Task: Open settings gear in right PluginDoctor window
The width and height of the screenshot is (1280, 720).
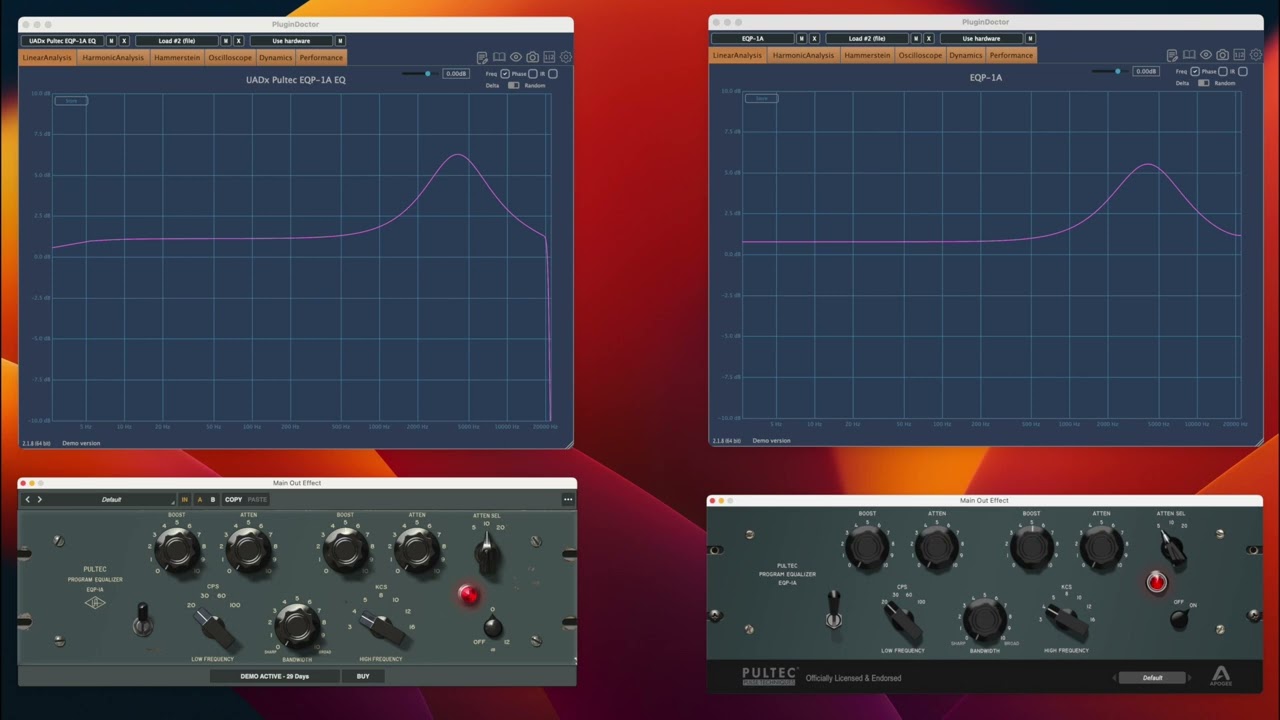Action: (1256, 54)
